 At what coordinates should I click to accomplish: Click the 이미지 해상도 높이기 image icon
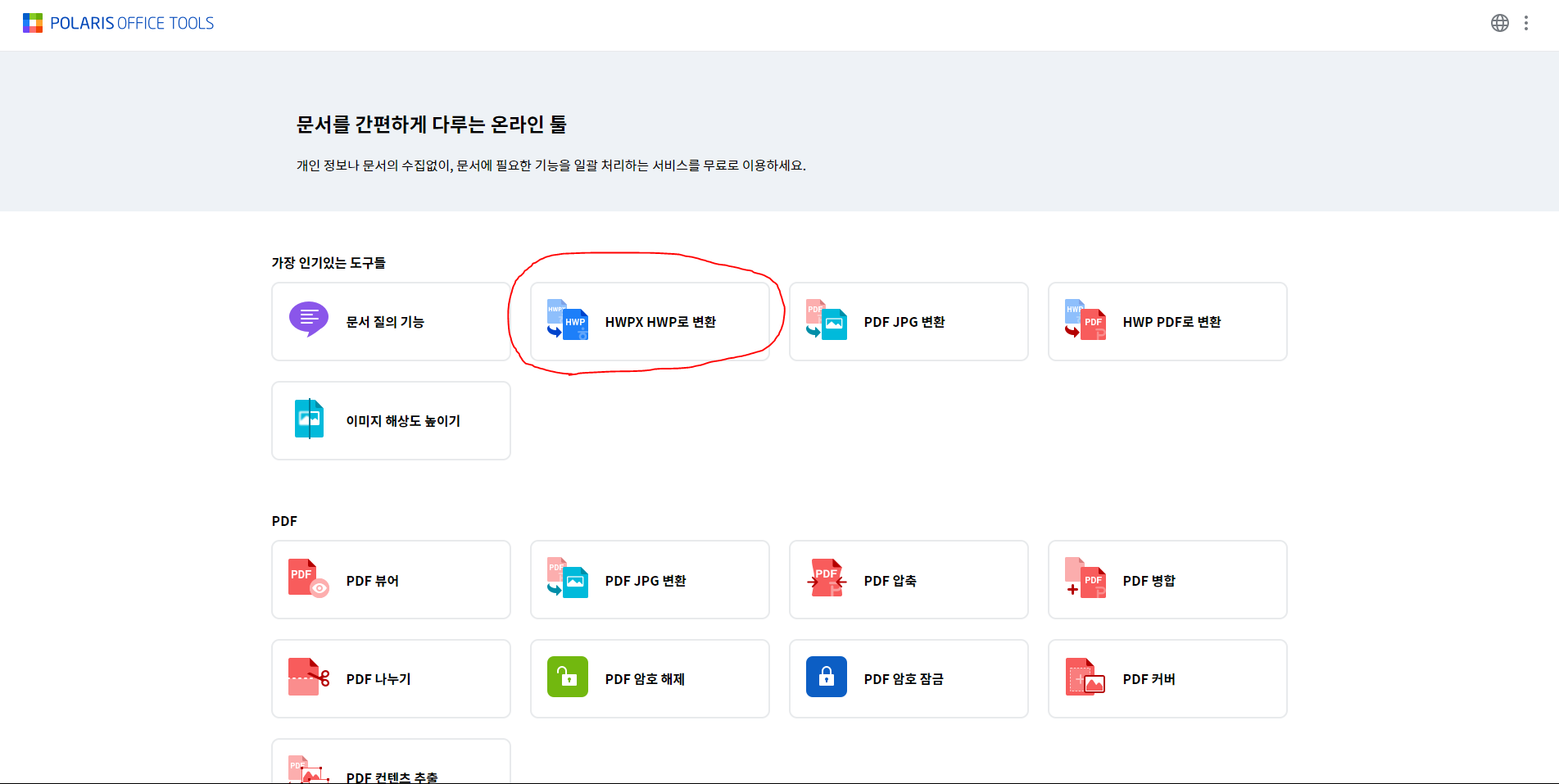pyautogui.click(x=309, y=419)
